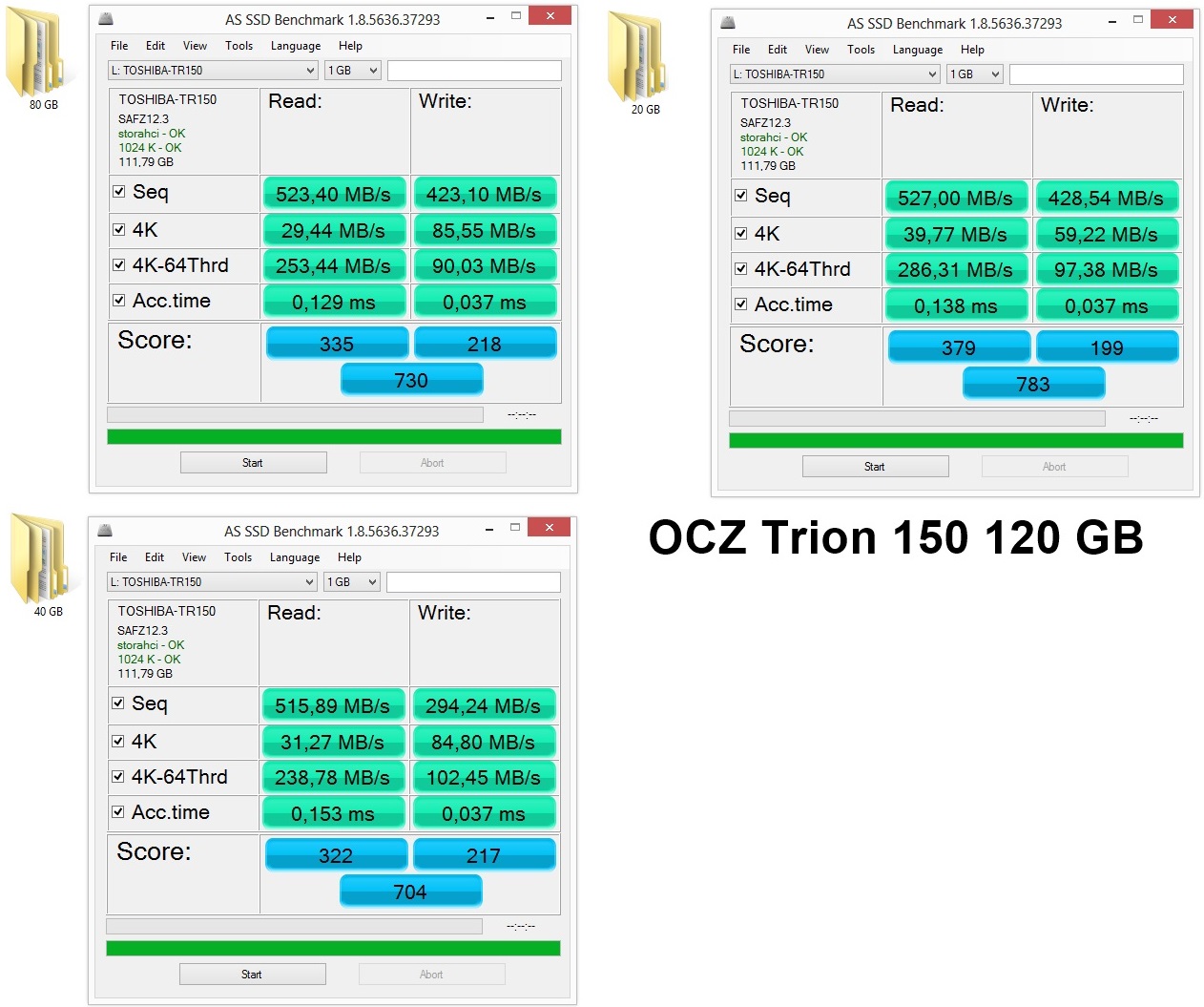The image size is (1204, 1007).
Task: Click the total score 704
Action: [x=411, y=892]
